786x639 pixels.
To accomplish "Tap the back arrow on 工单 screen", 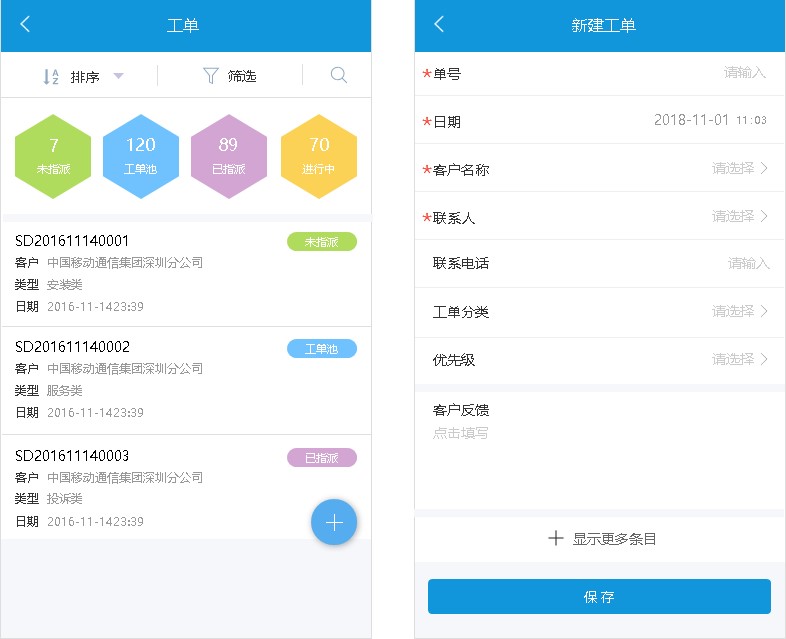I will [25, 25].
